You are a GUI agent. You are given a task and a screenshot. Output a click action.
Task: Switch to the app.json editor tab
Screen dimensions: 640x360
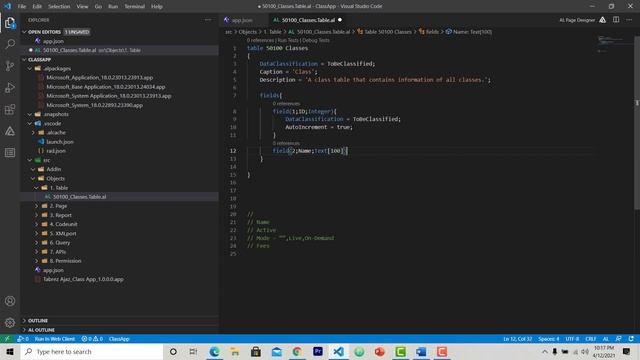[242, 20]
